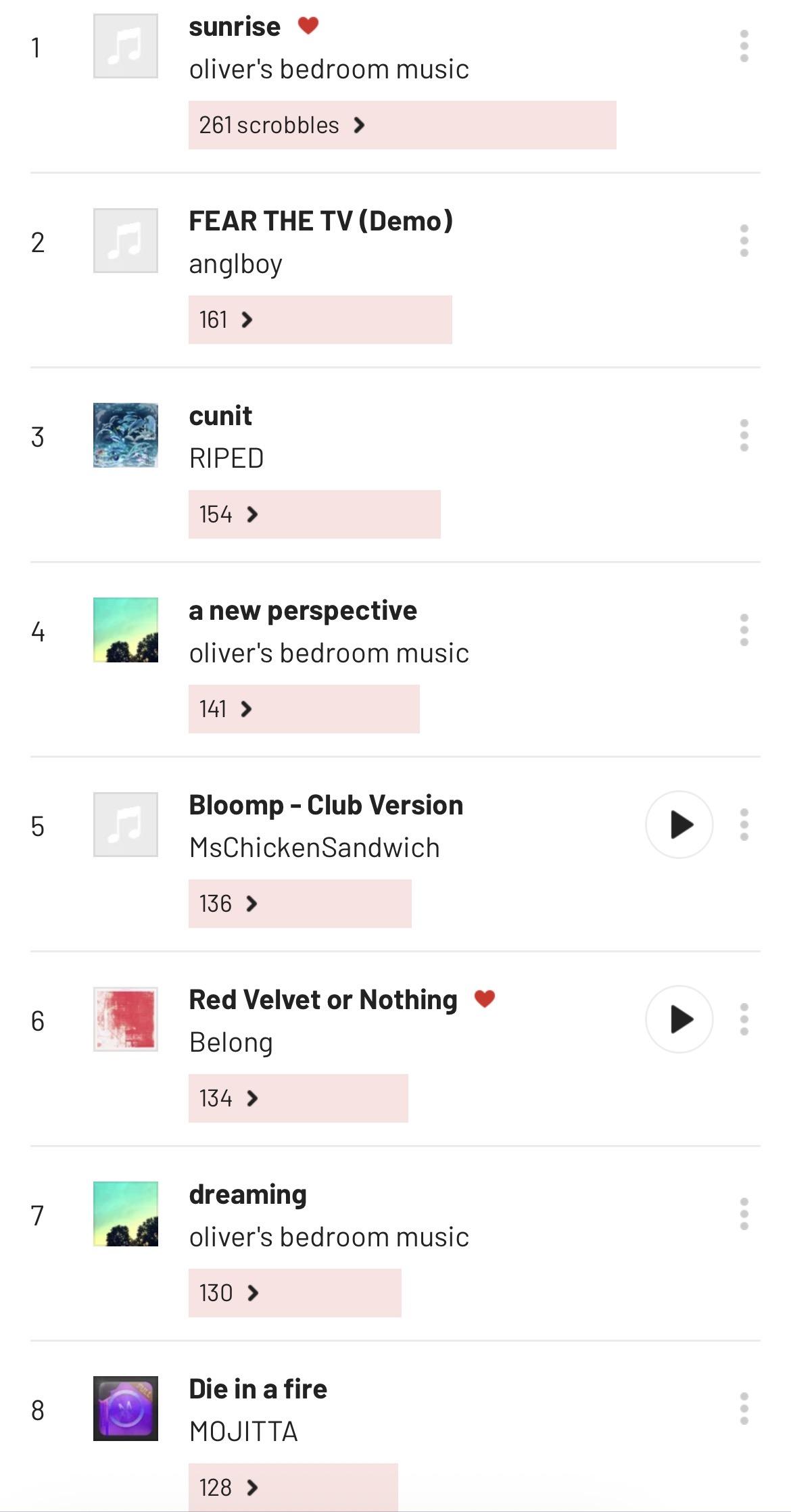The width and height of the screenshot is (791, 1512).
Task: Open the Die in a fire track title
Action: click(258, 1389)
